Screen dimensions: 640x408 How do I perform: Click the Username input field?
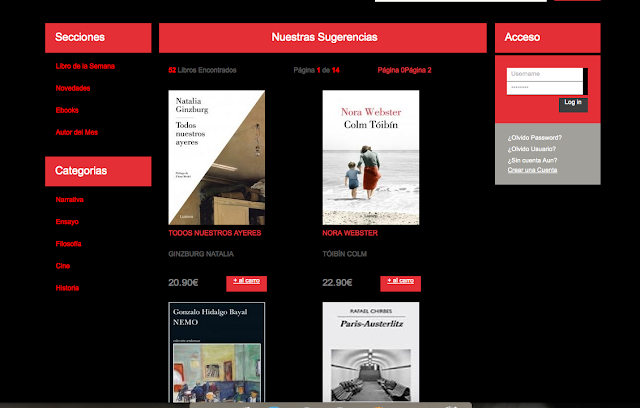(x=544, y=74)
